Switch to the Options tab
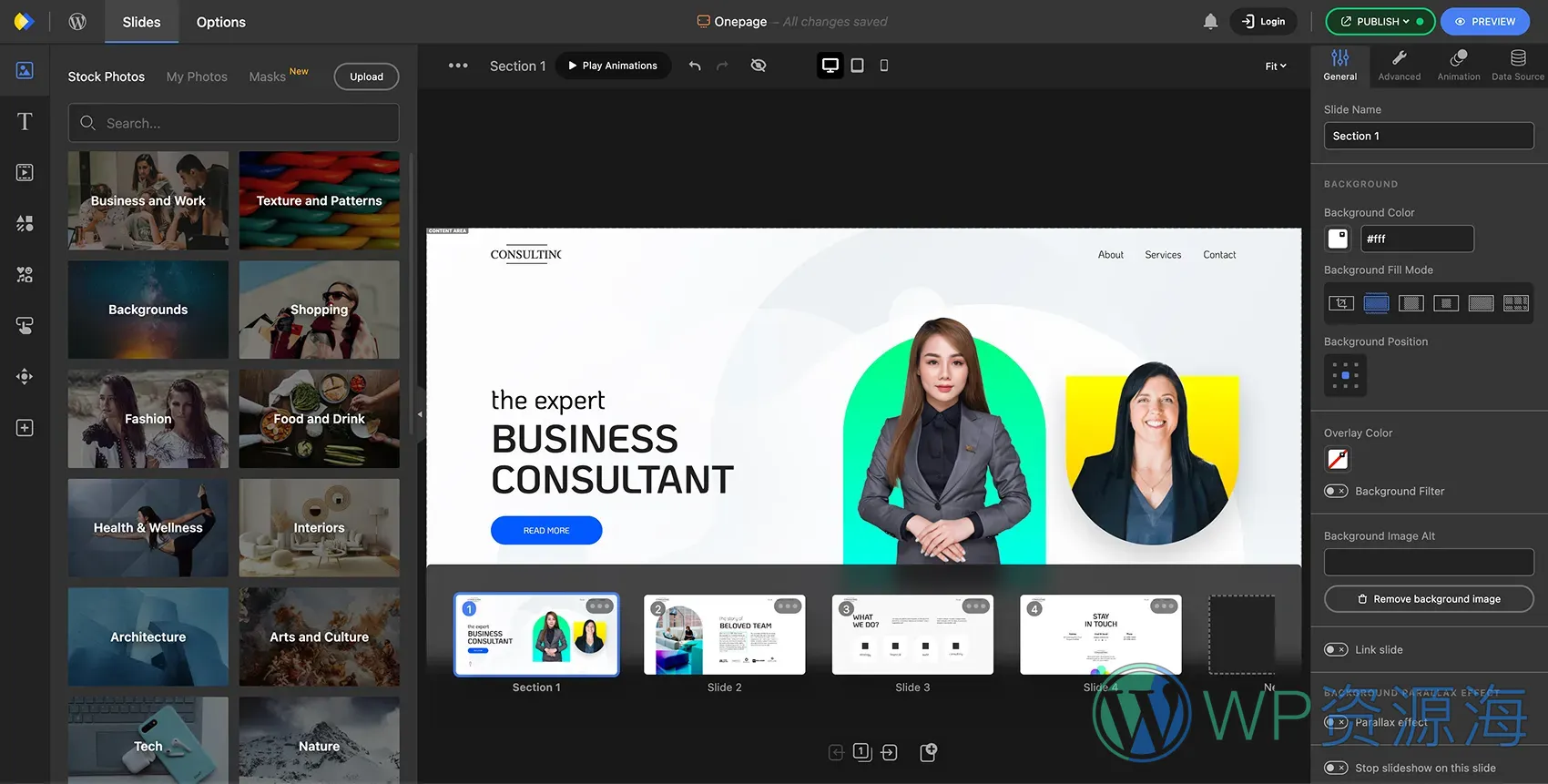1548x784 pixels. coord(221,22)
